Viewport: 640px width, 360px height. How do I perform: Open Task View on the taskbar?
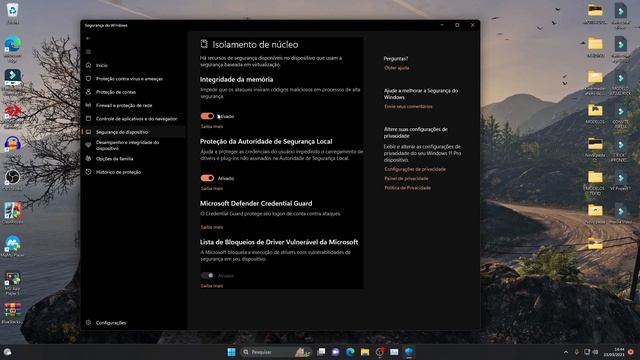coord(321,352)
